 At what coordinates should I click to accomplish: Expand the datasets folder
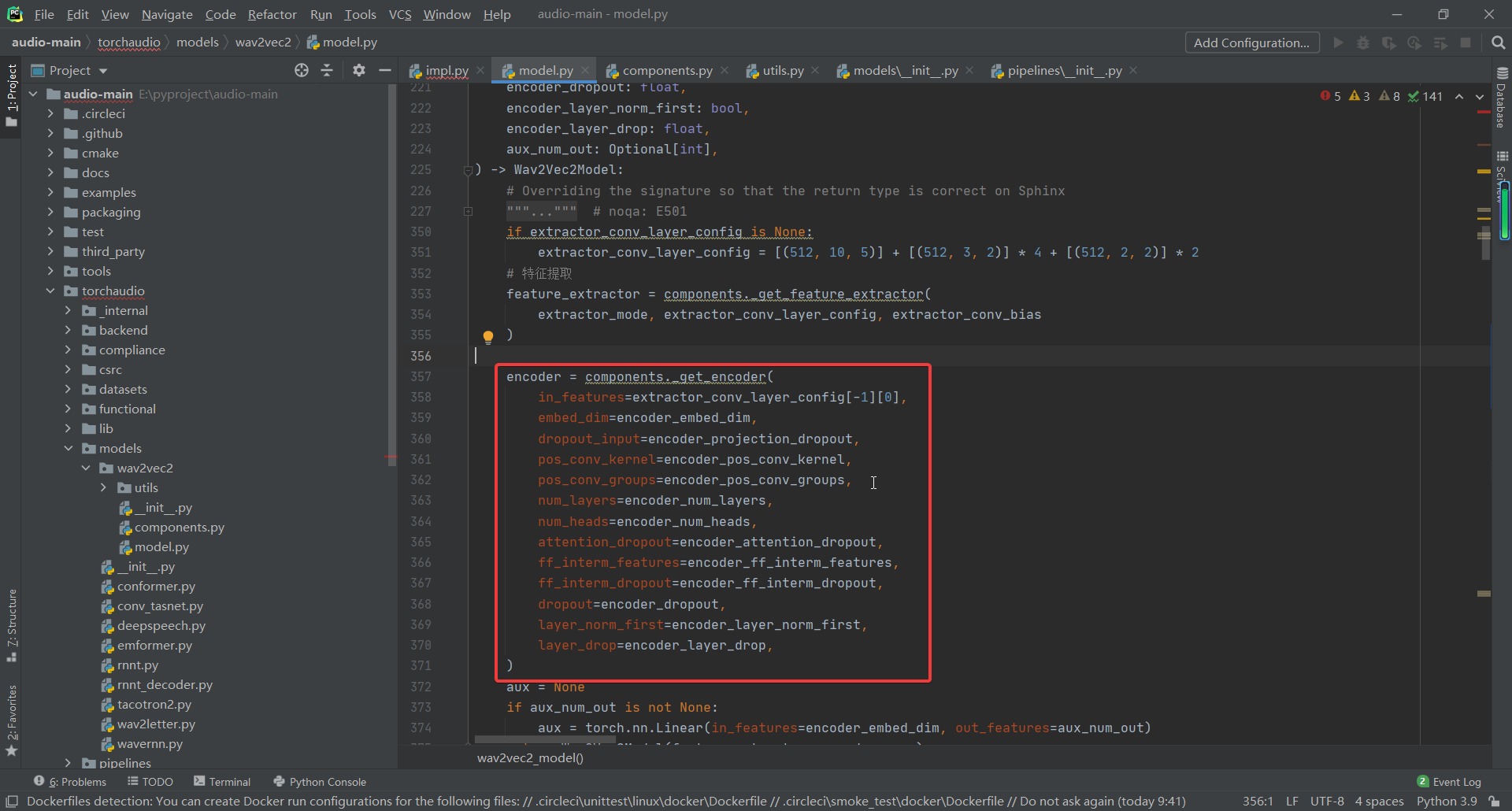(68, 389)
